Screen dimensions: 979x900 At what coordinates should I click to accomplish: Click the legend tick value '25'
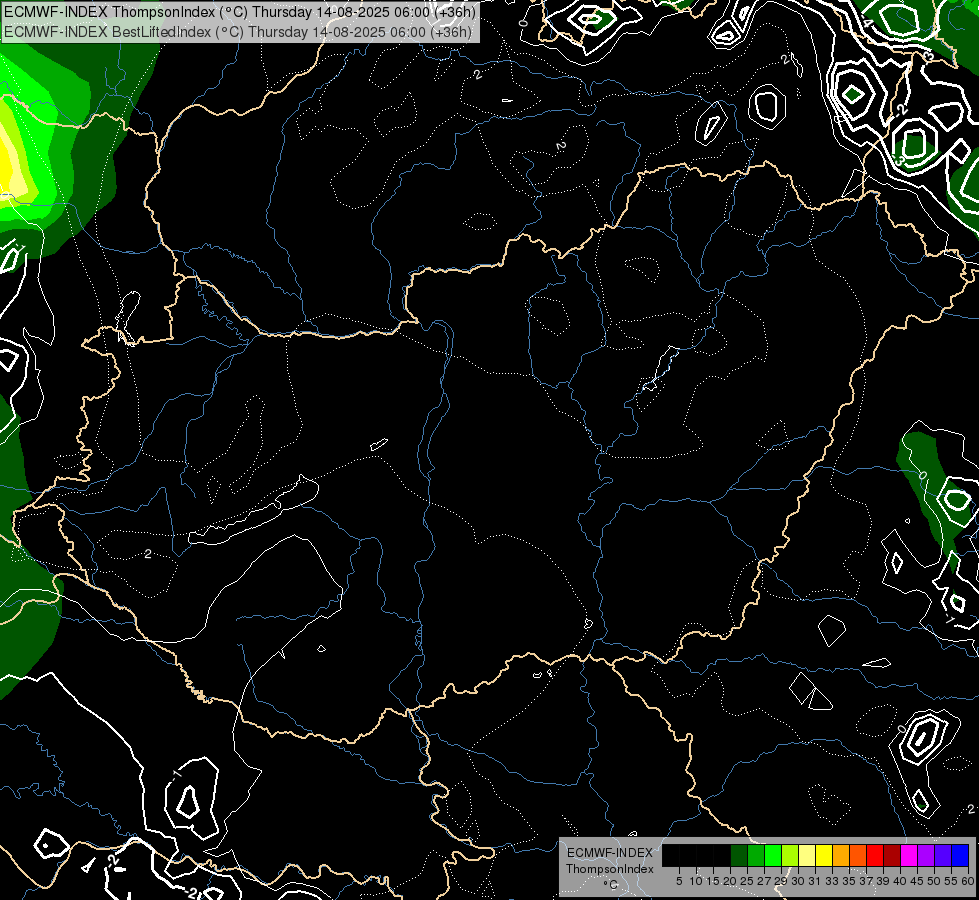pos(747,881)
